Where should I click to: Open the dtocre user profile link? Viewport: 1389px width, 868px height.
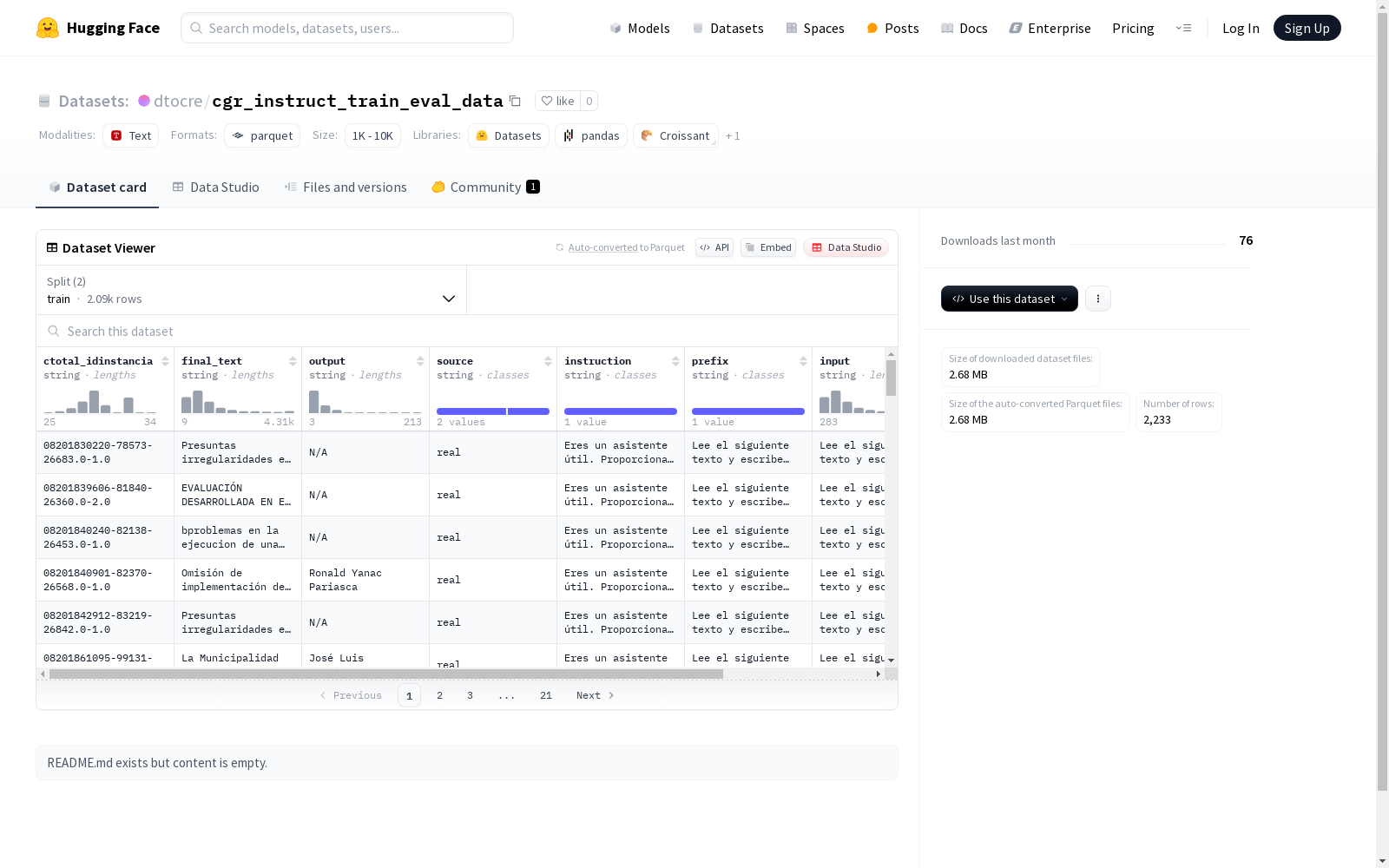(178, 101)
